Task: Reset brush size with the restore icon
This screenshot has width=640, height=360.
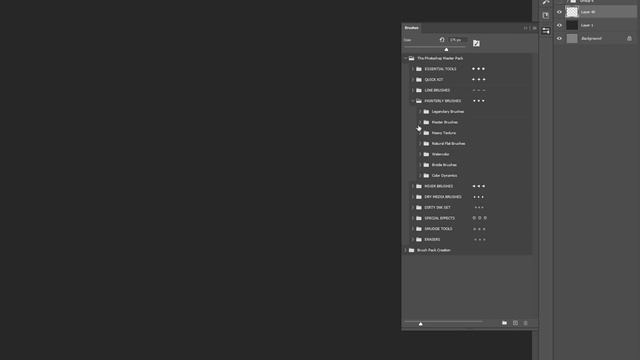Action: tap(442, 40)
